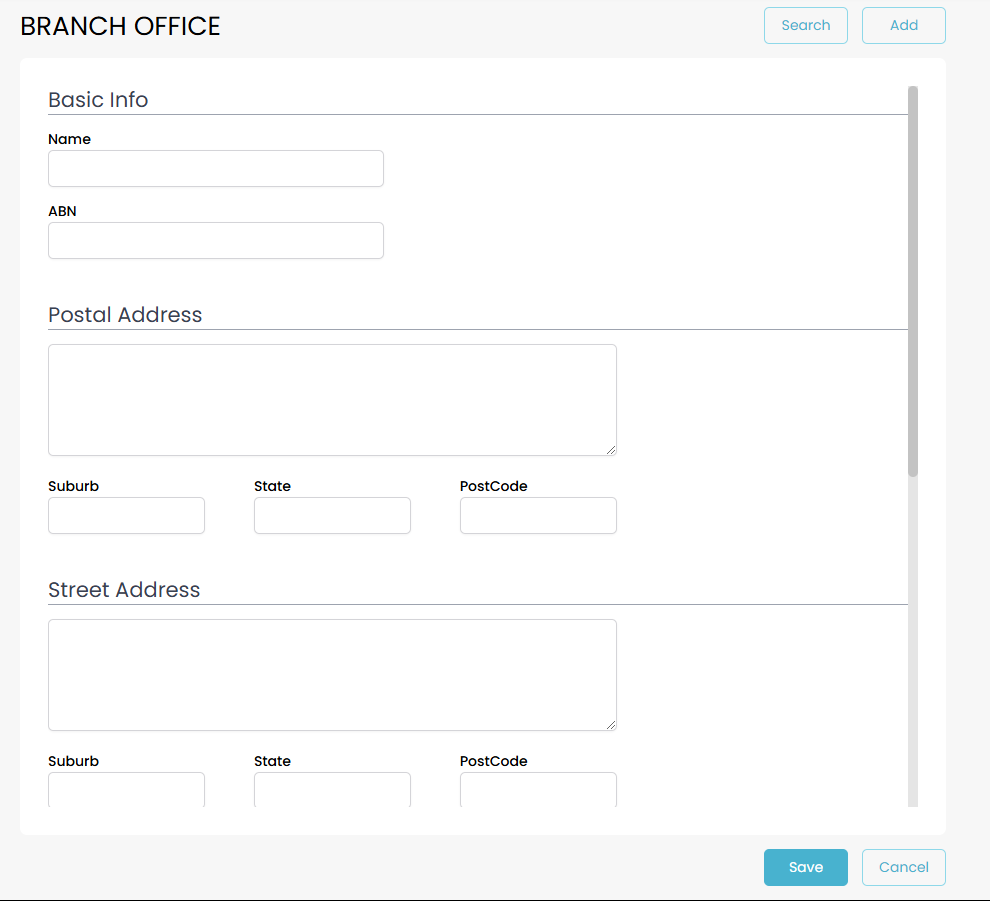The height and width of the screenshot is (901, 990).
Task: Focus the Name input field
Action: click(x=215, y=169)
